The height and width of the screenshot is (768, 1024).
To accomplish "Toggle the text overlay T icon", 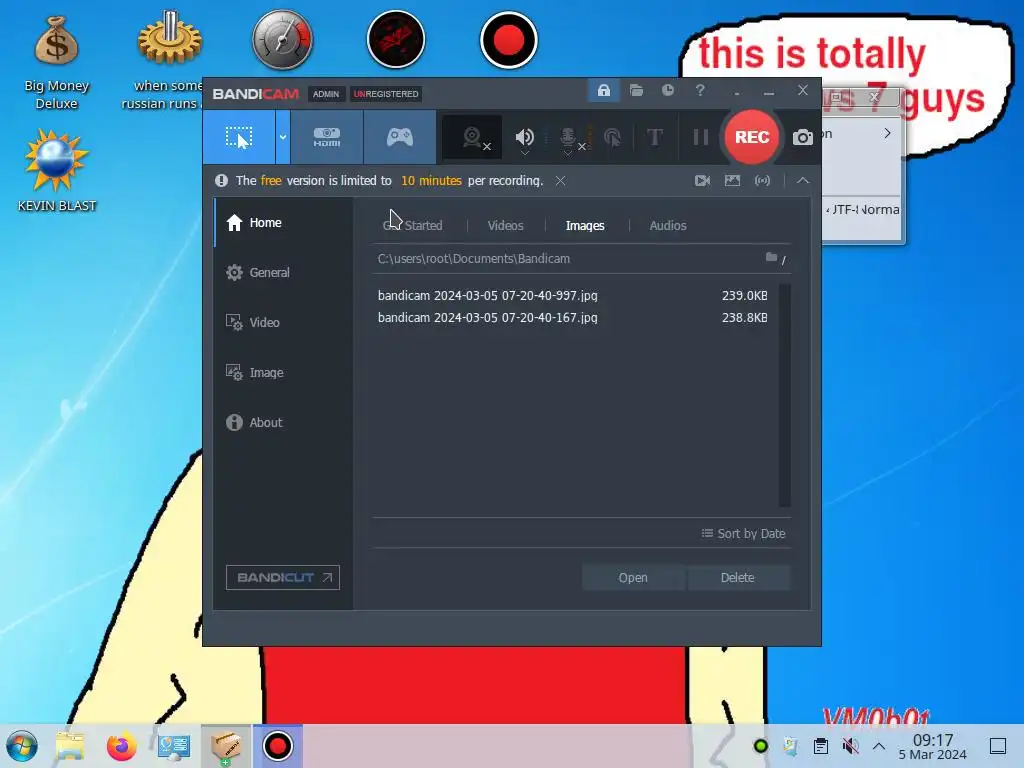I will [x=654, y=137].
